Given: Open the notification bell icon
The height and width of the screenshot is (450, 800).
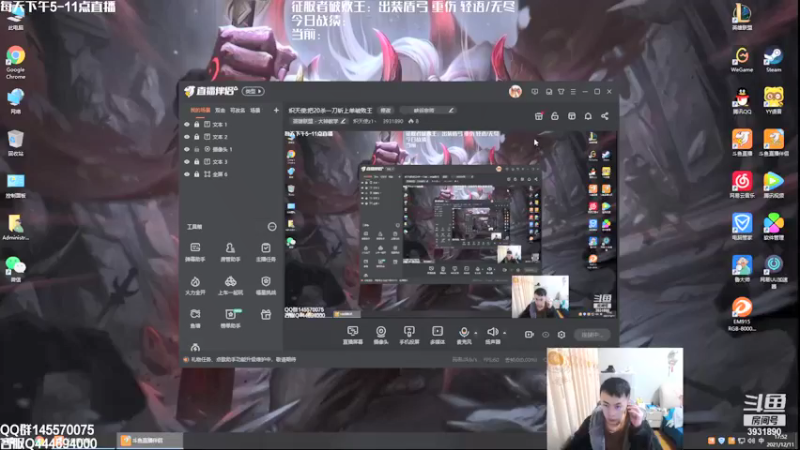Looking at the screenshot, I should pyautogui.click(x=588, y=116).
